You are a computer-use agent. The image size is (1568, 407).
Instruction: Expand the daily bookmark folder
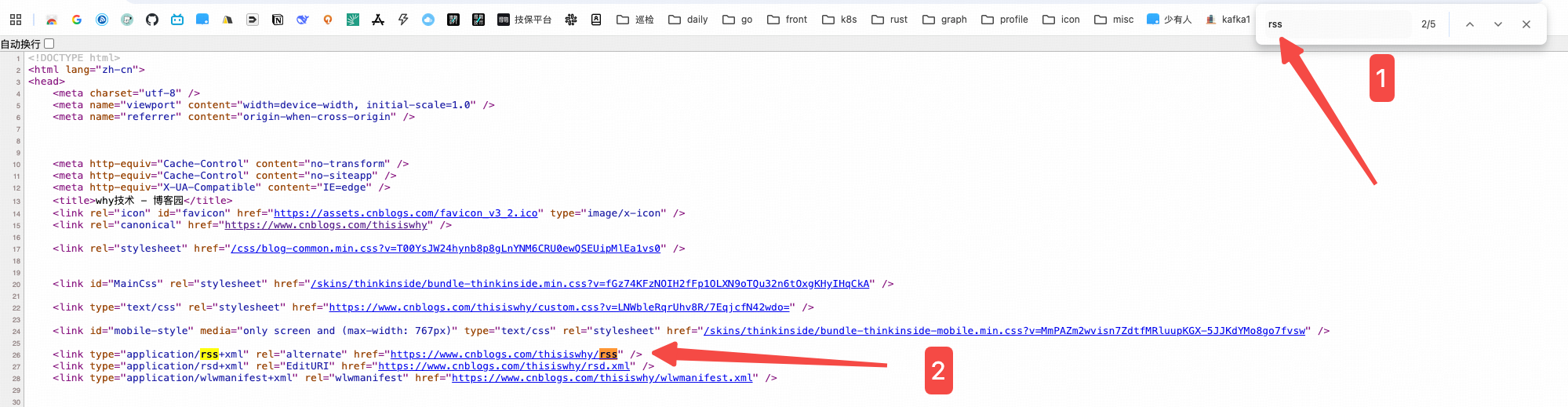coord(688,20)
